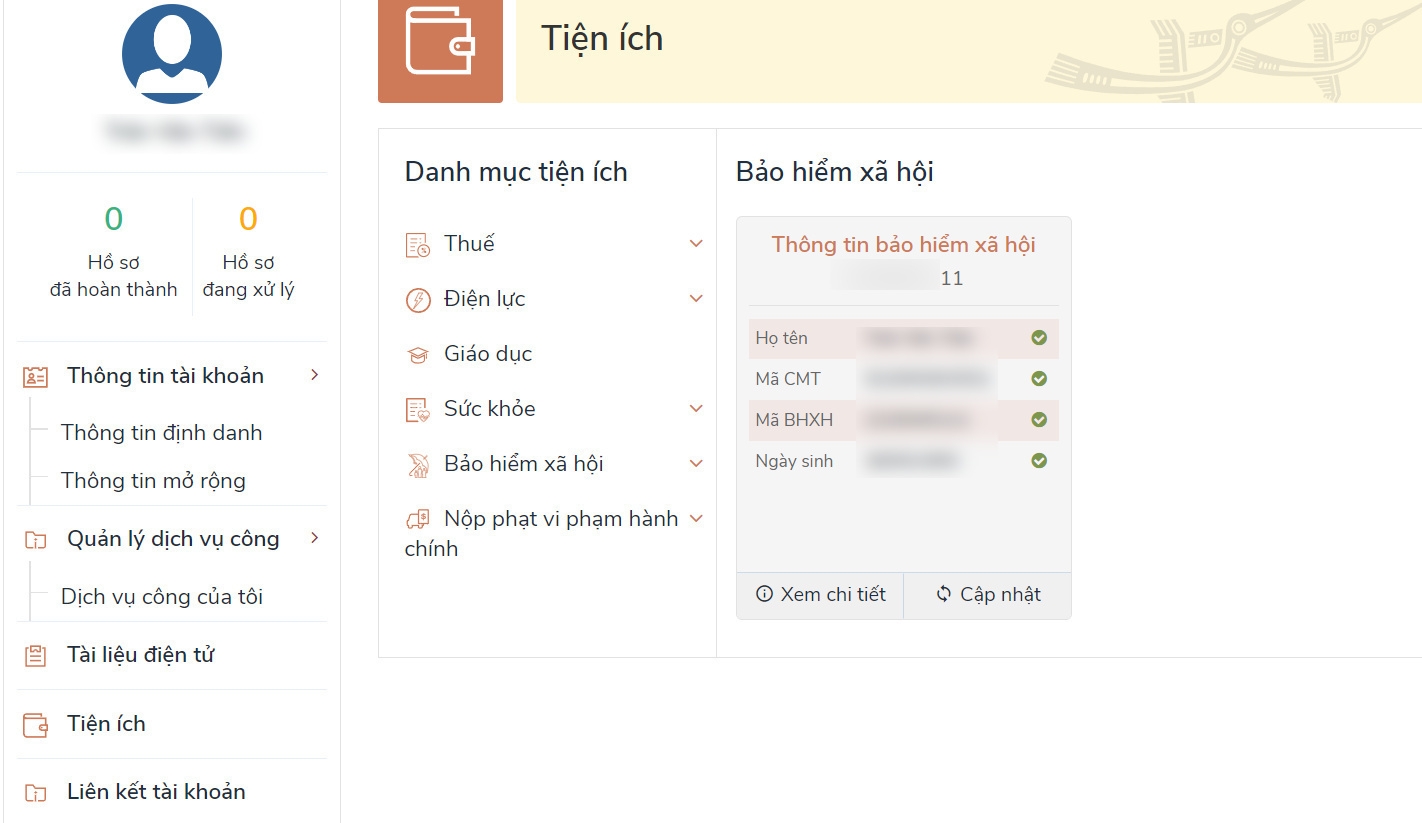Expand the Thuế category chevron
The width and height of the screenshot is (1422, 823).
pyautogui.click(x=696, y=243)
